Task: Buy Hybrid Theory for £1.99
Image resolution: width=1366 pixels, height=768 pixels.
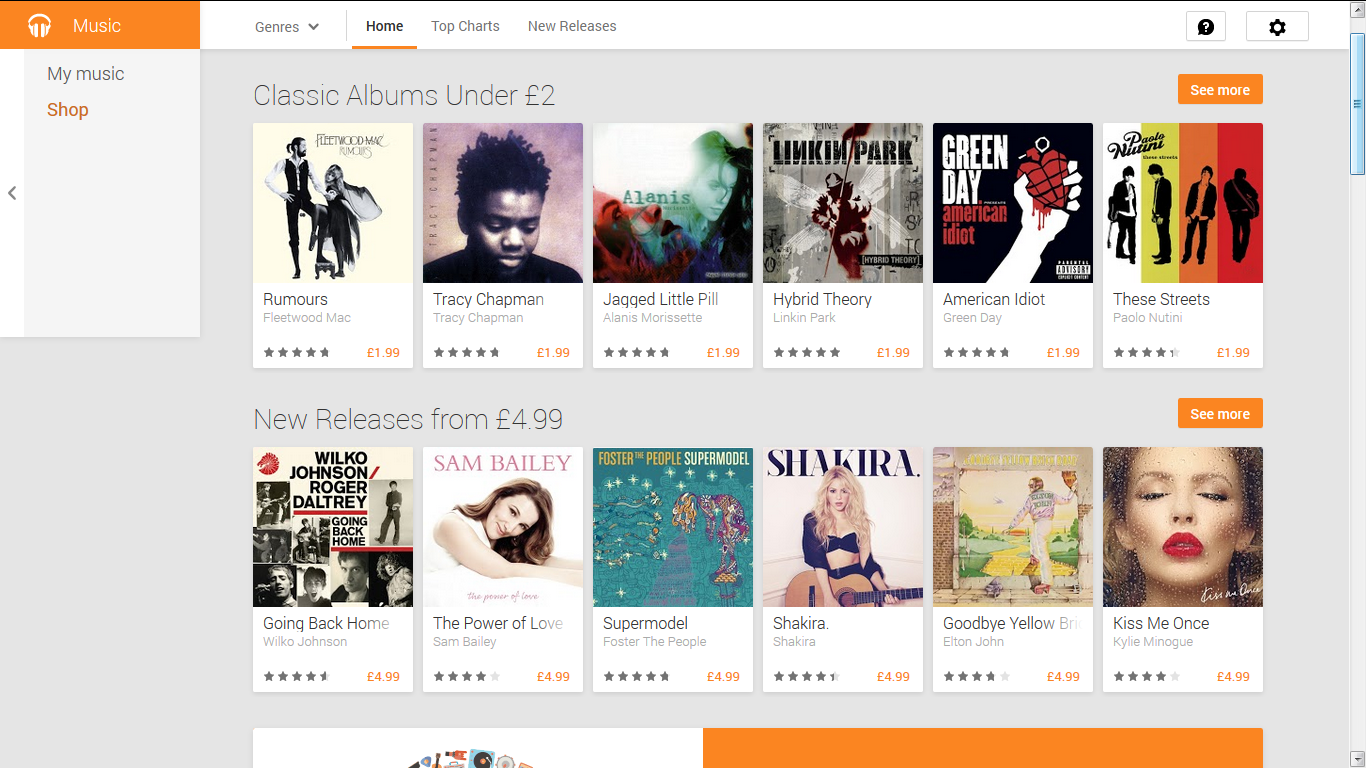Action: (x=893, y=353)
